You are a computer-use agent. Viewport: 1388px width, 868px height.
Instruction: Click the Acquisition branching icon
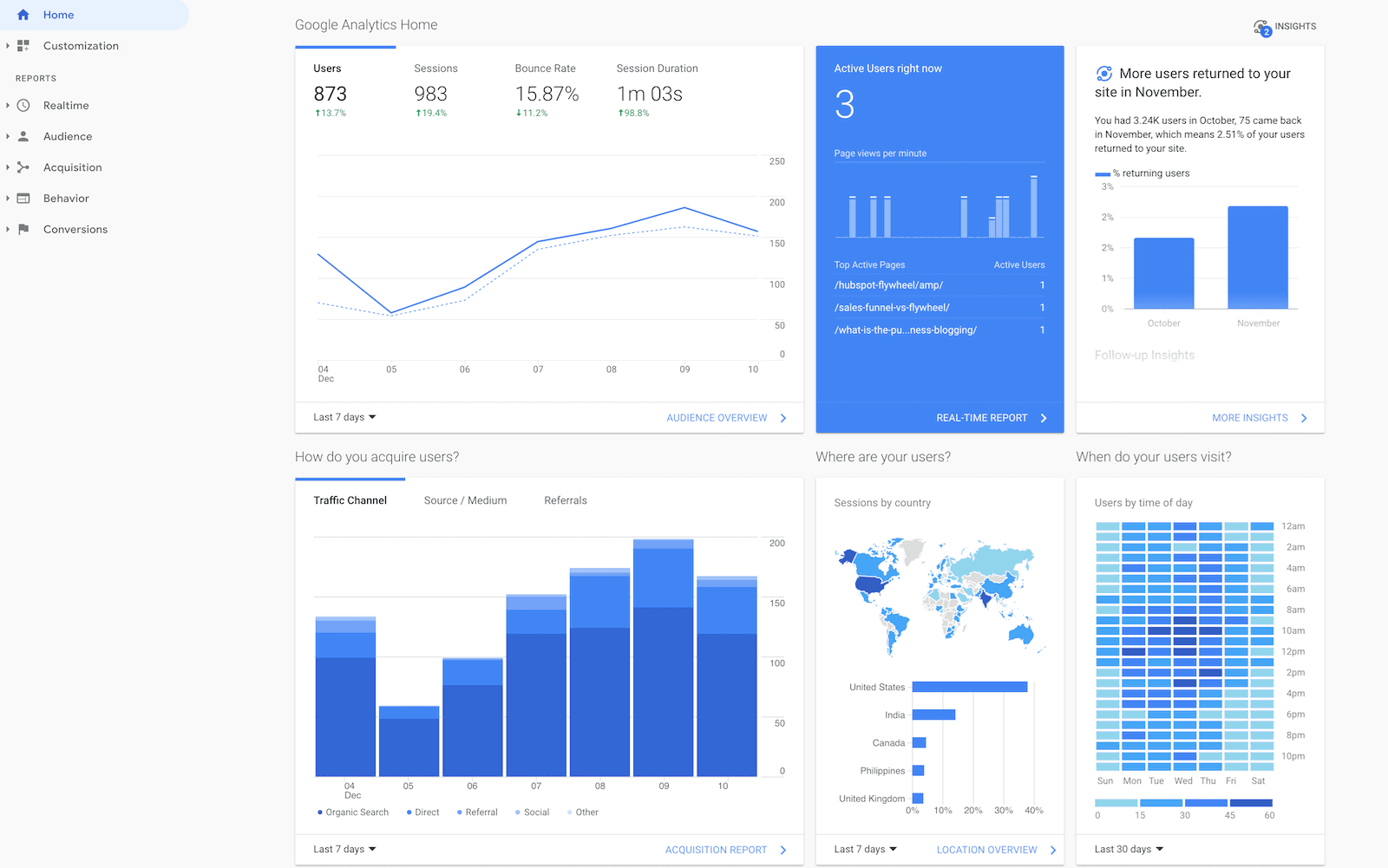(23, 167)
